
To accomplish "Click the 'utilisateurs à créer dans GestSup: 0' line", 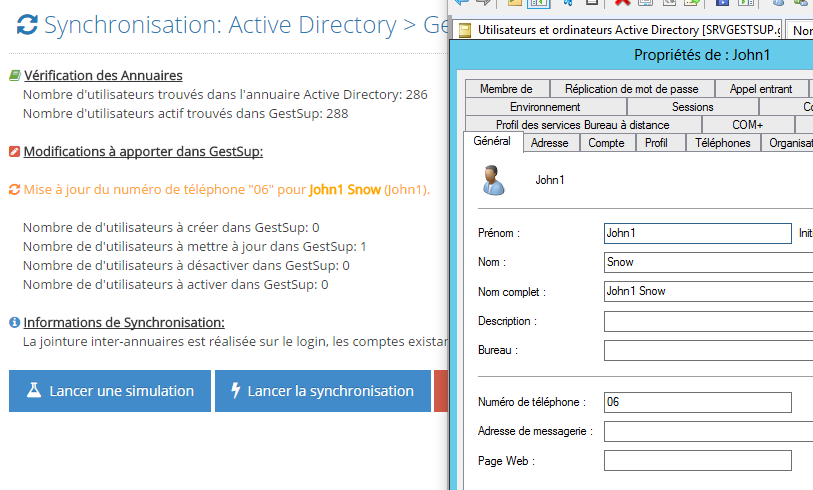I will tap(171, 228).
